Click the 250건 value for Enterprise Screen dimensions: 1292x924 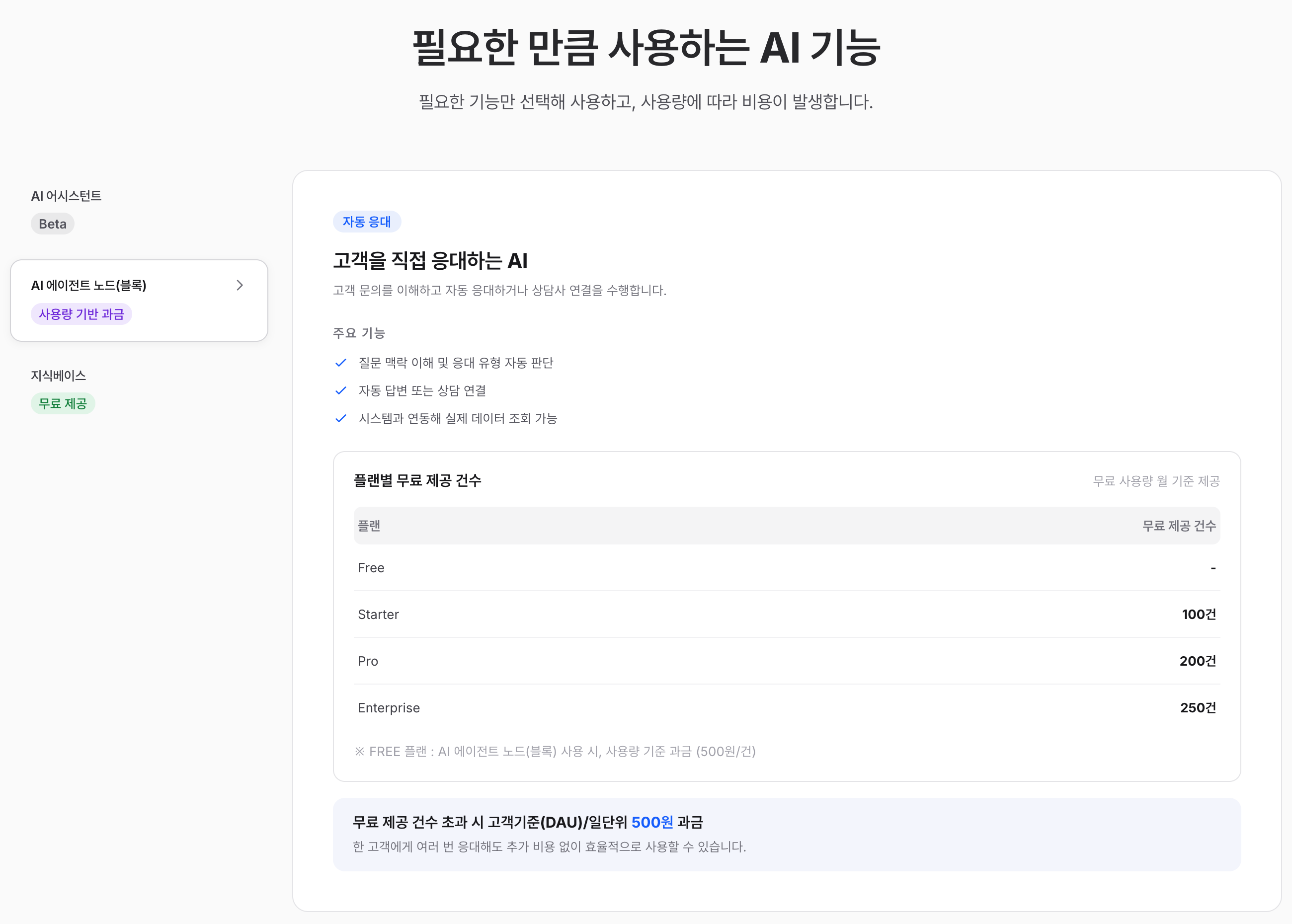coord(1198,708)
